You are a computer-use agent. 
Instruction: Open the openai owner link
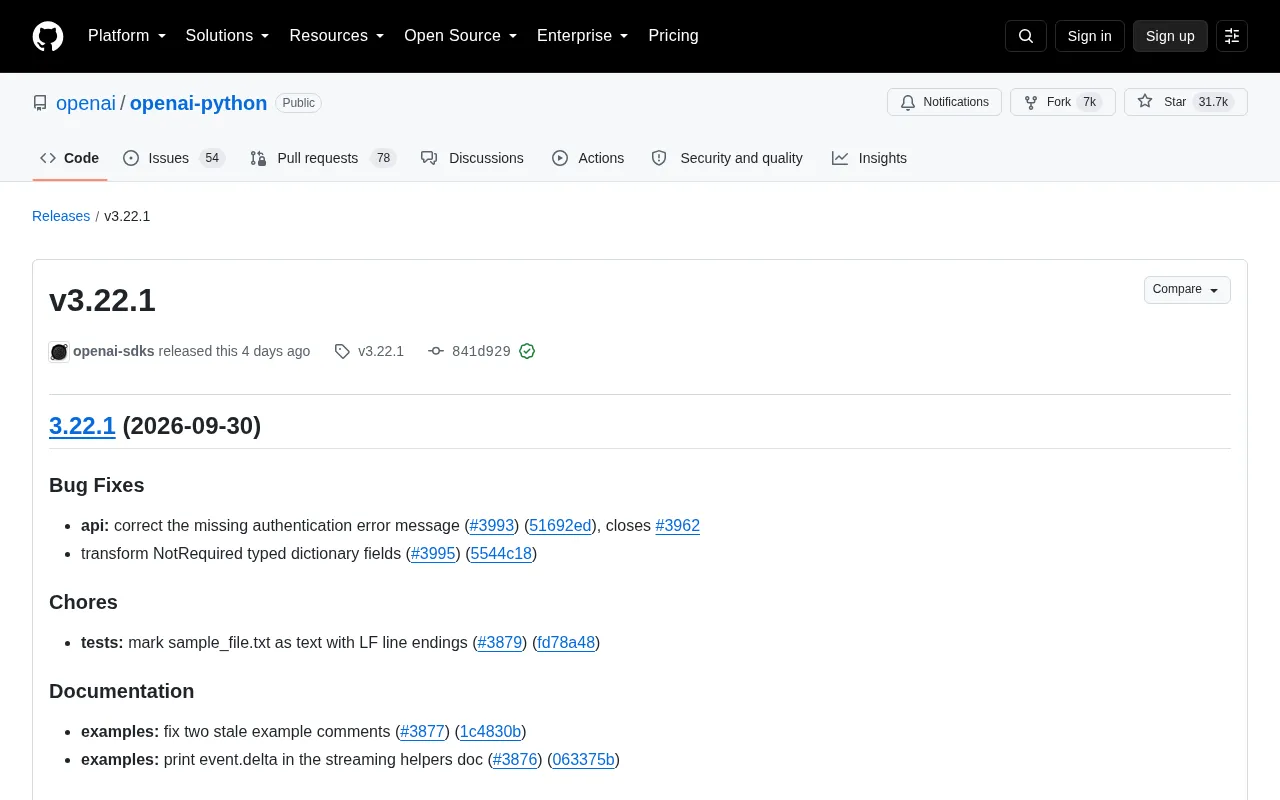(86, 103)
